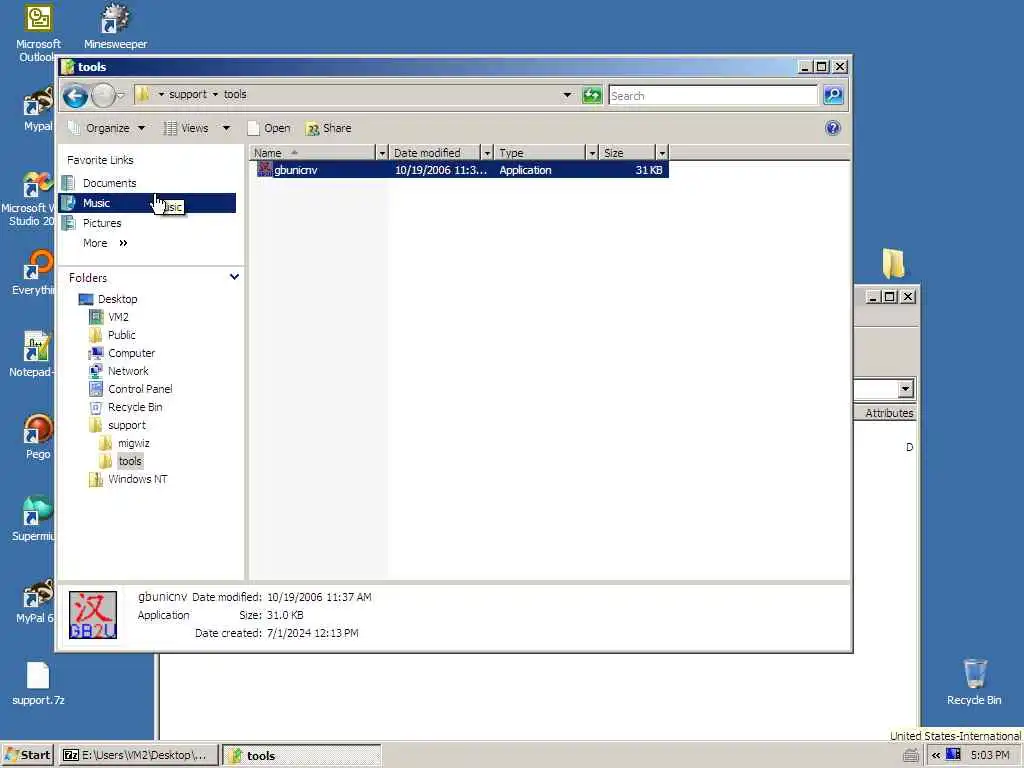Select tools folder in tree
The height and width of the screenshot is (768, 1024).
point(129,461)
